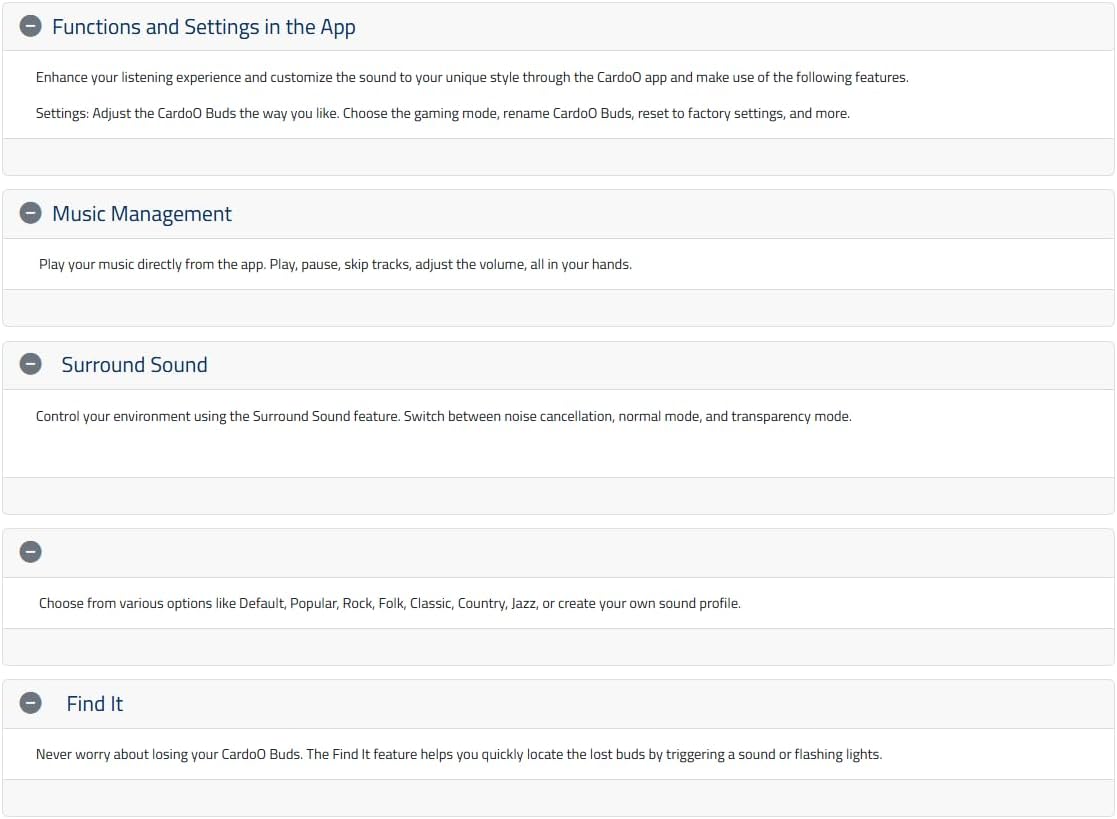The image size is (1117, 819).
Task: Click the minus icon next to Surround Sound
Action: (31, 365)
